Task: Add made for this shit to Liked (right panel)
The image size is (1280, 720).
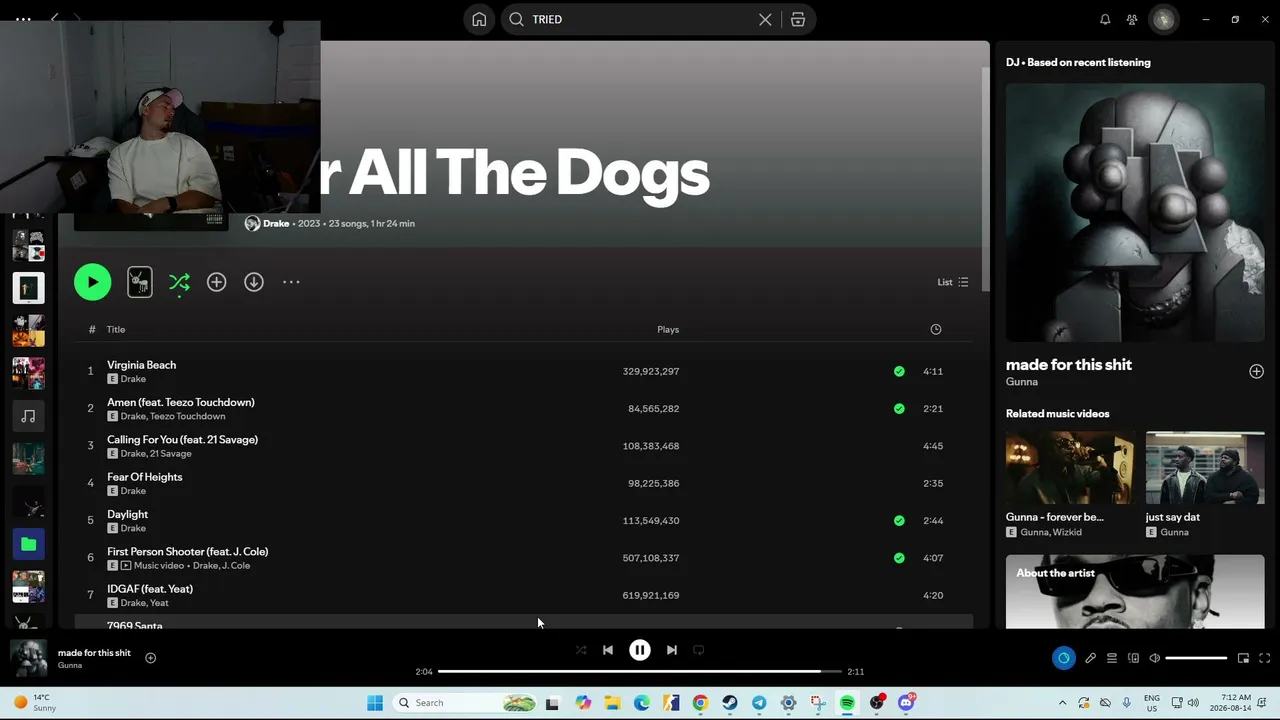Action: pos(1256,371)
